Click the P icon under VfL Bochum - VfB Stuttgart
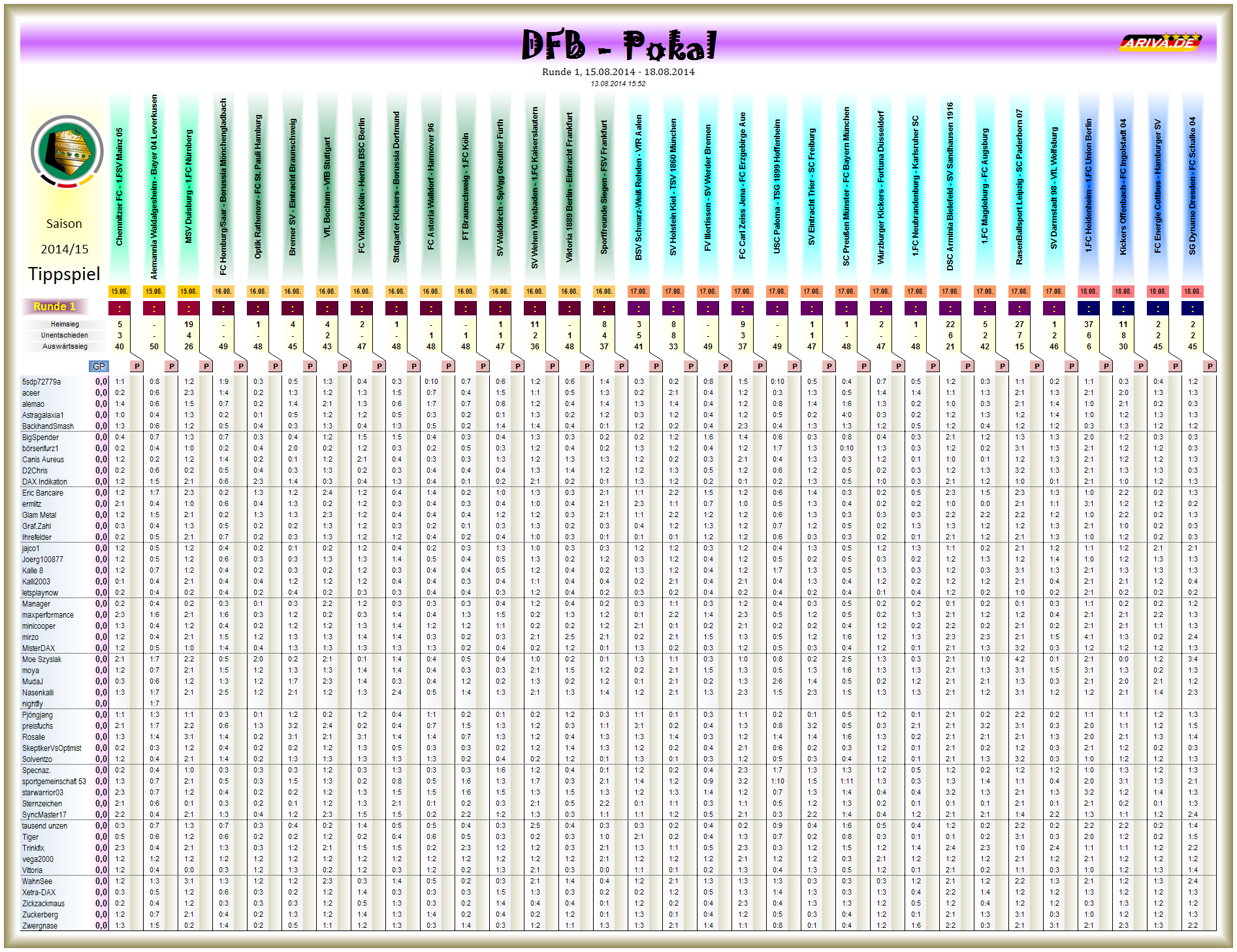The image size is (1237, 952). pos(345,366)
